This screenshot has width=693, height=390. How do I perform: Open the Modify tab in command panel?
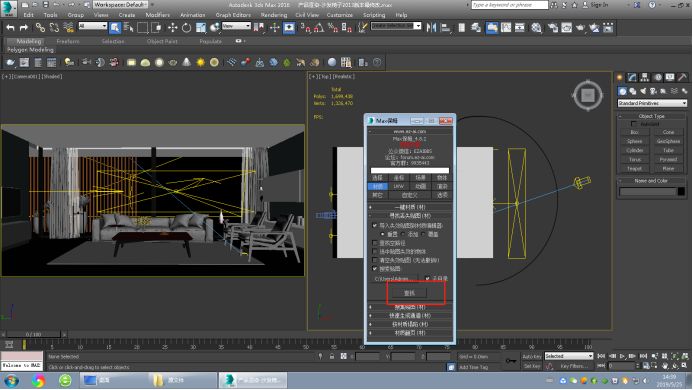[x=632, y=77]
